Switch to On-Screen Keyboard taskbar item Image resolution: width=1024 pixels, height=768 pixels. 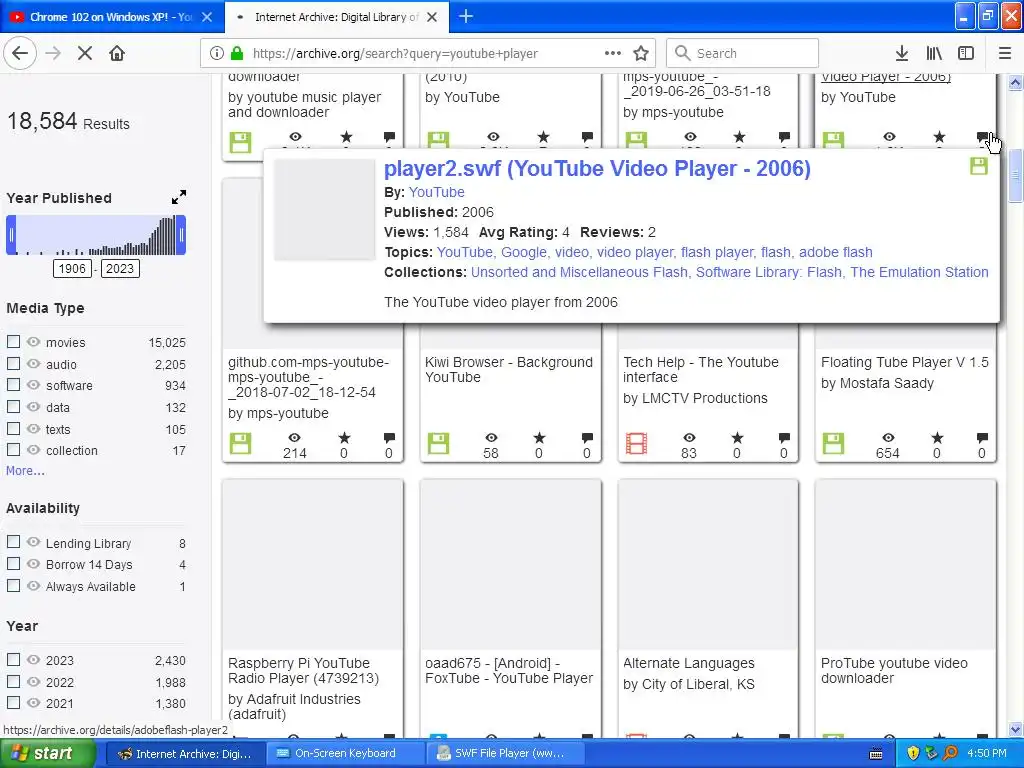click(x=345, y=754)
